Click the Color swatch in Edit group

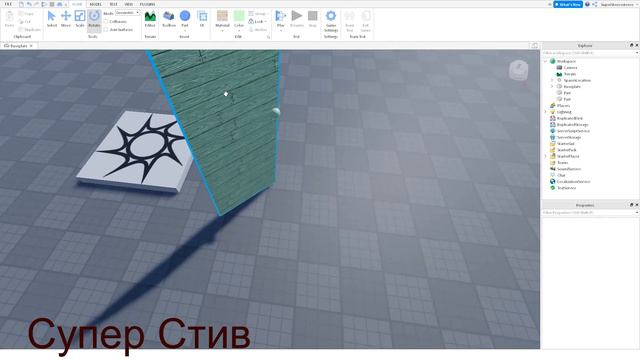[239, 16]
